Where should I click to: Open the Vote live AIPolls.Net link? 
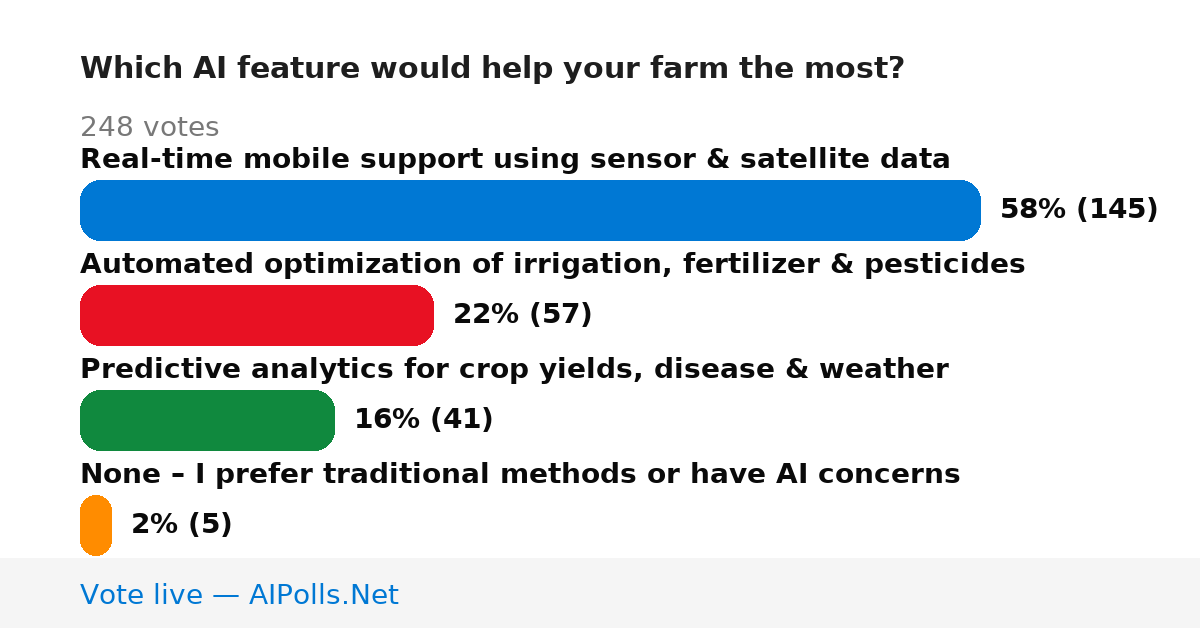tap(239, 595)
